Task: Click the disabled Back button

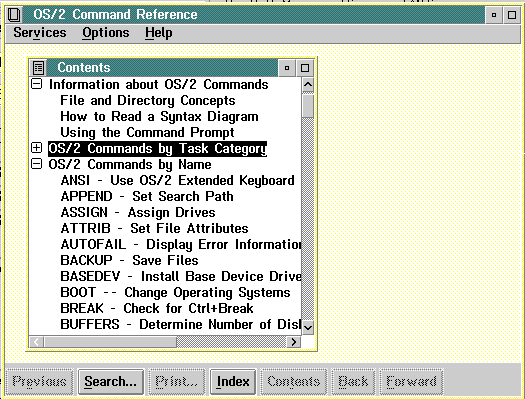Action: [353, 382]
